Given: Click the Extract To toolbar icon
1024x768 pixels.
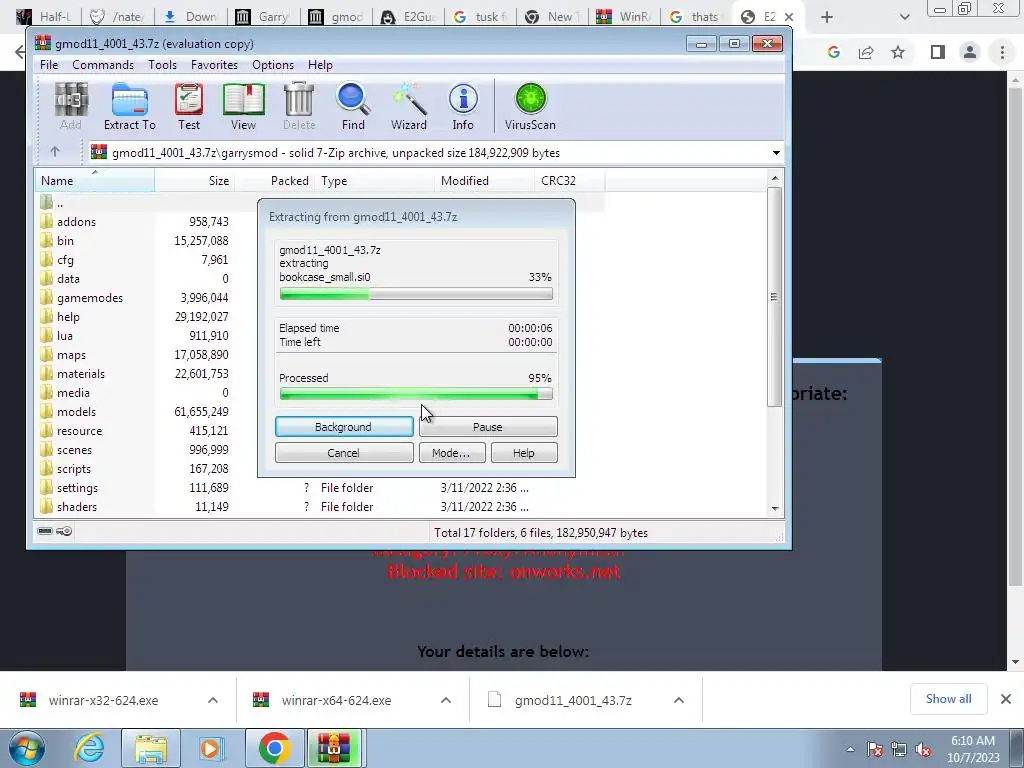Looking at the screenshot, I should [x=129, y=106].
